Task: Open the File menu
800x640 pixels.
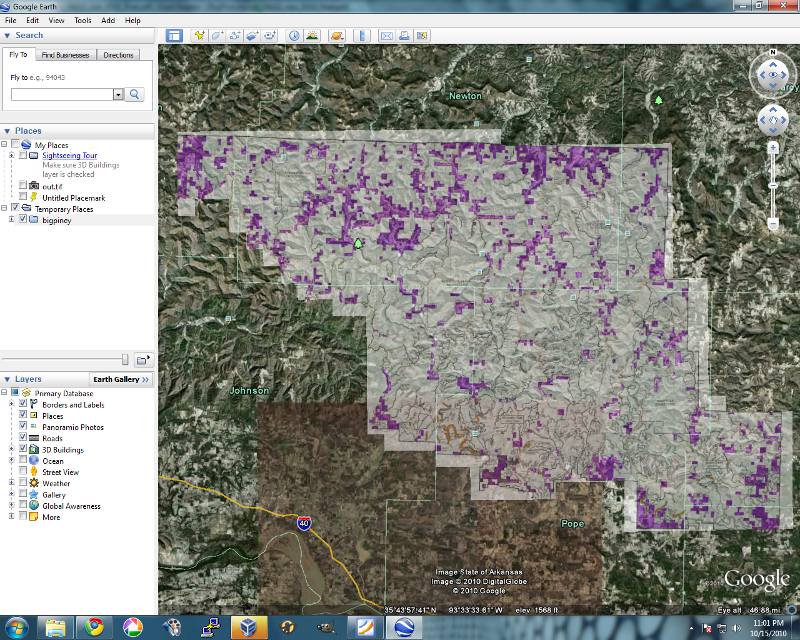Action: [11, 20]
